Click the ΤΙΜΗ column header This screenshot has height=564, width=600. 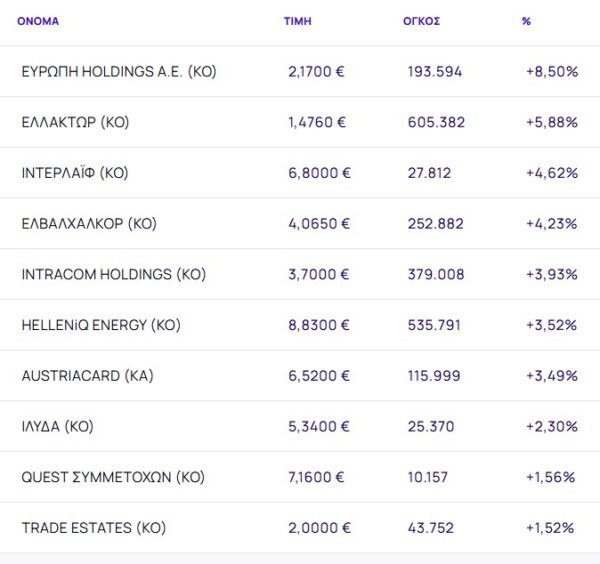[298, 21]
